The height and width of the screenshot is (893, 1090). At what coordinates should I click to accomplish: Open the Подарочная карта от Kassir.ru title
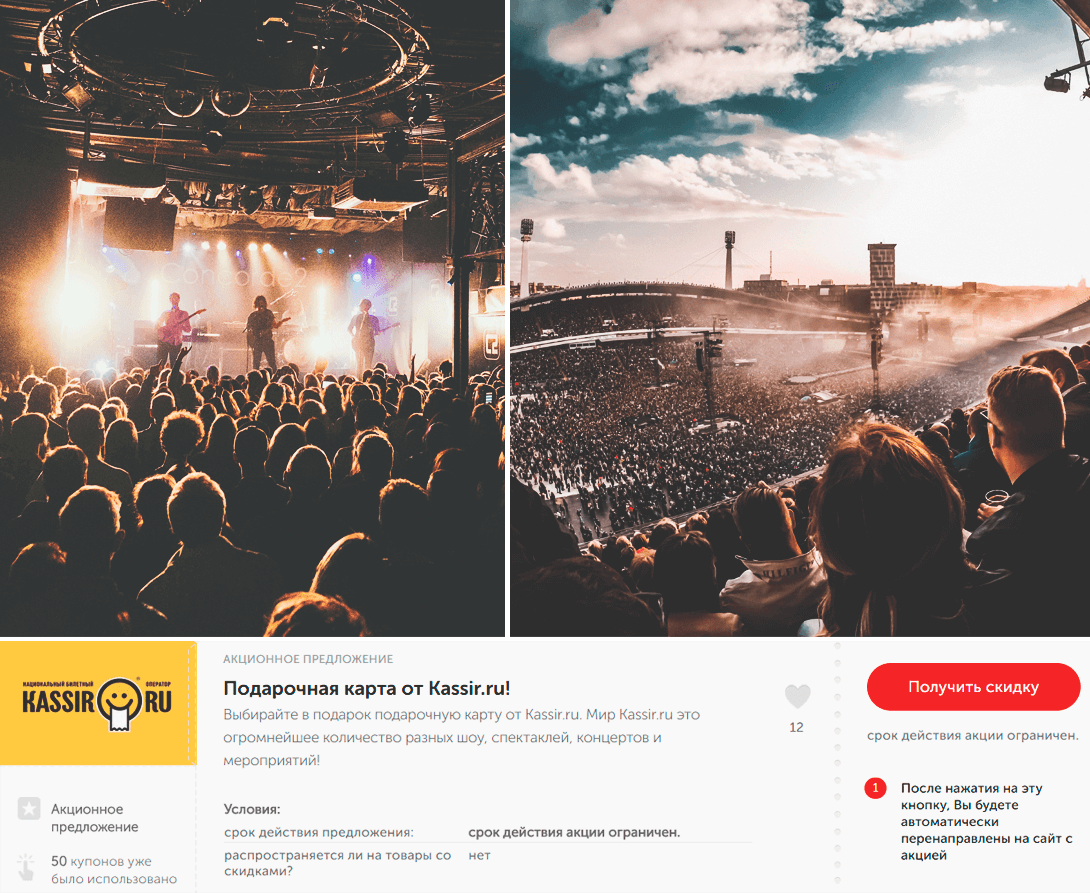click(366, 689)
